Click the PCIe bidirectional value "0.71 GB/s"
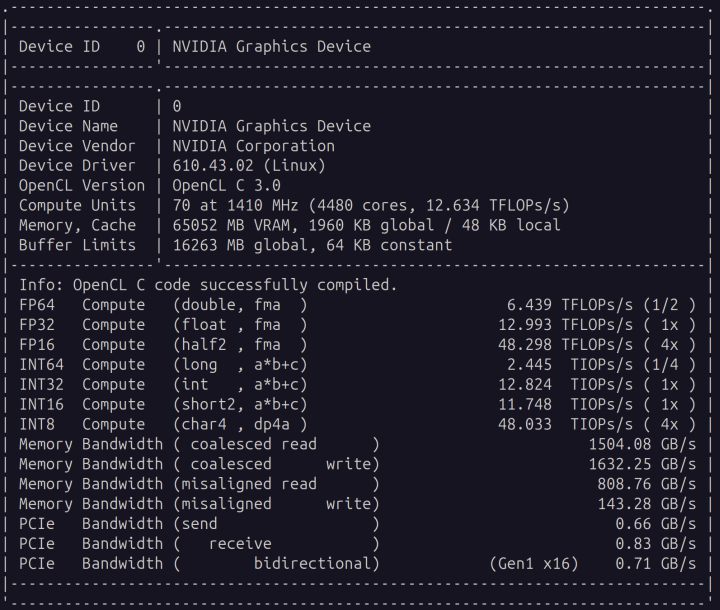This screenshot has width=720, height=610. click(656, 564)
